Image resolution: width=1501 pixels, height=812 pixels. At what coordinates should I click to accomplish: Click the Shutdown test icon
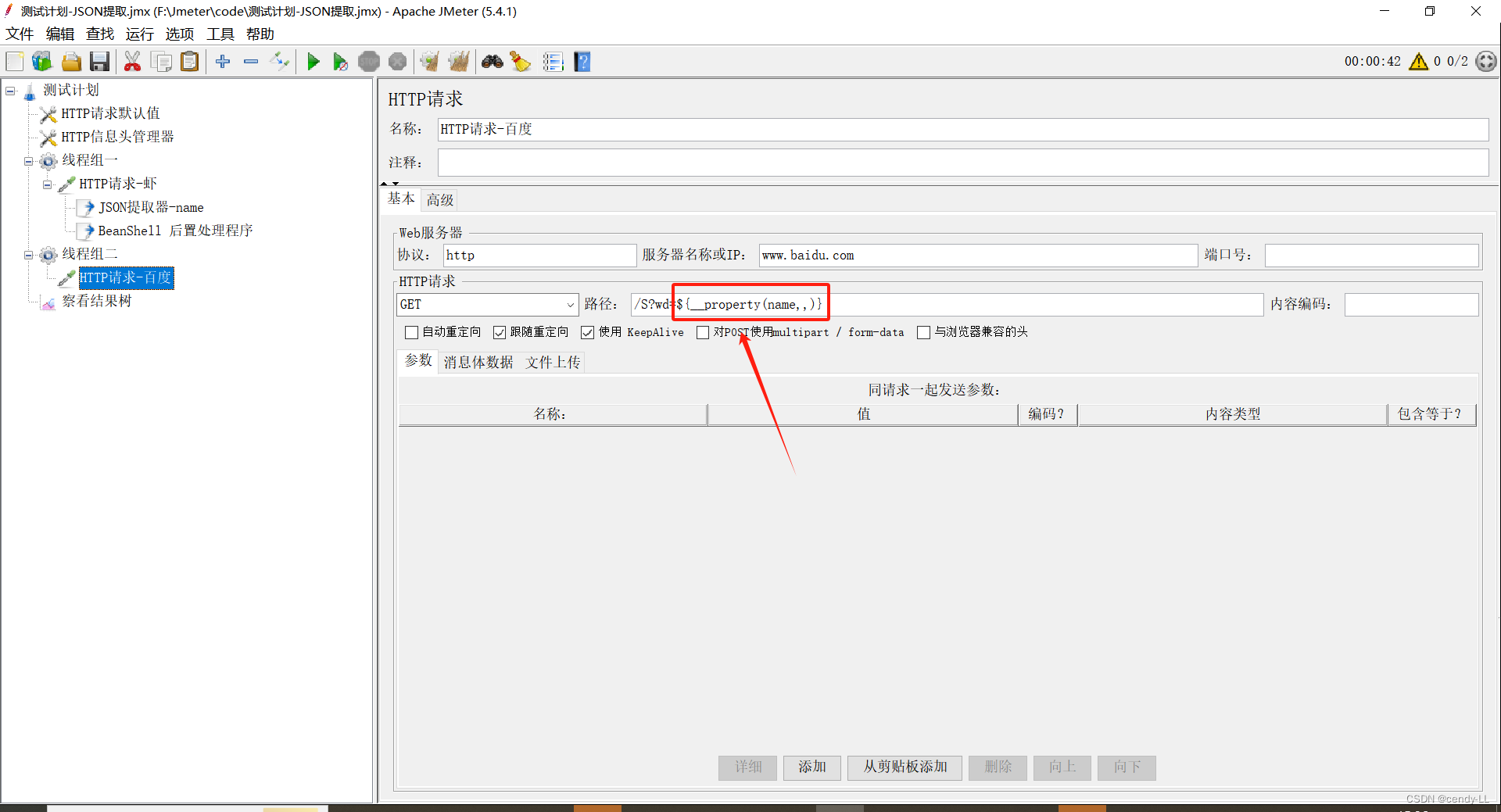(398, 62)
